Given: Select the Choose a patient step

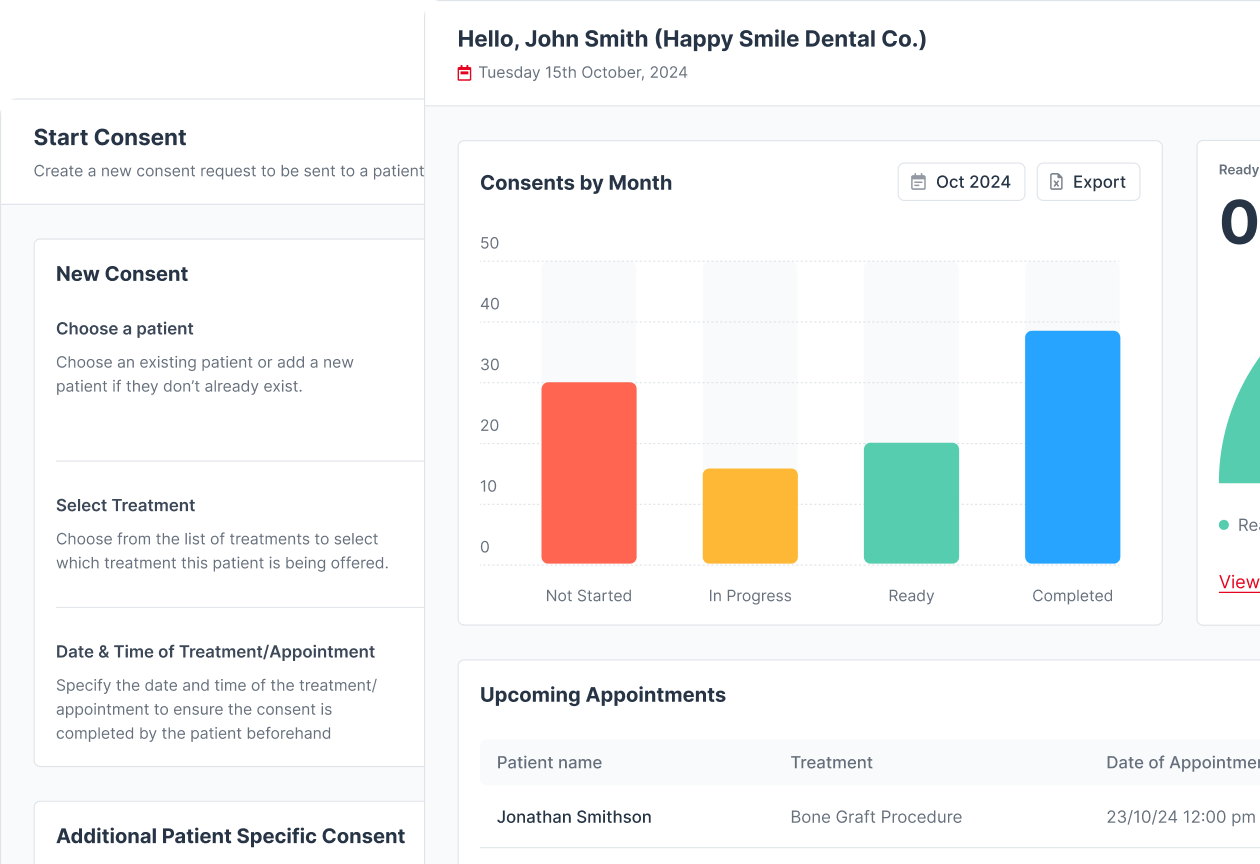Looking at the screenshot, I should point(125,329).
